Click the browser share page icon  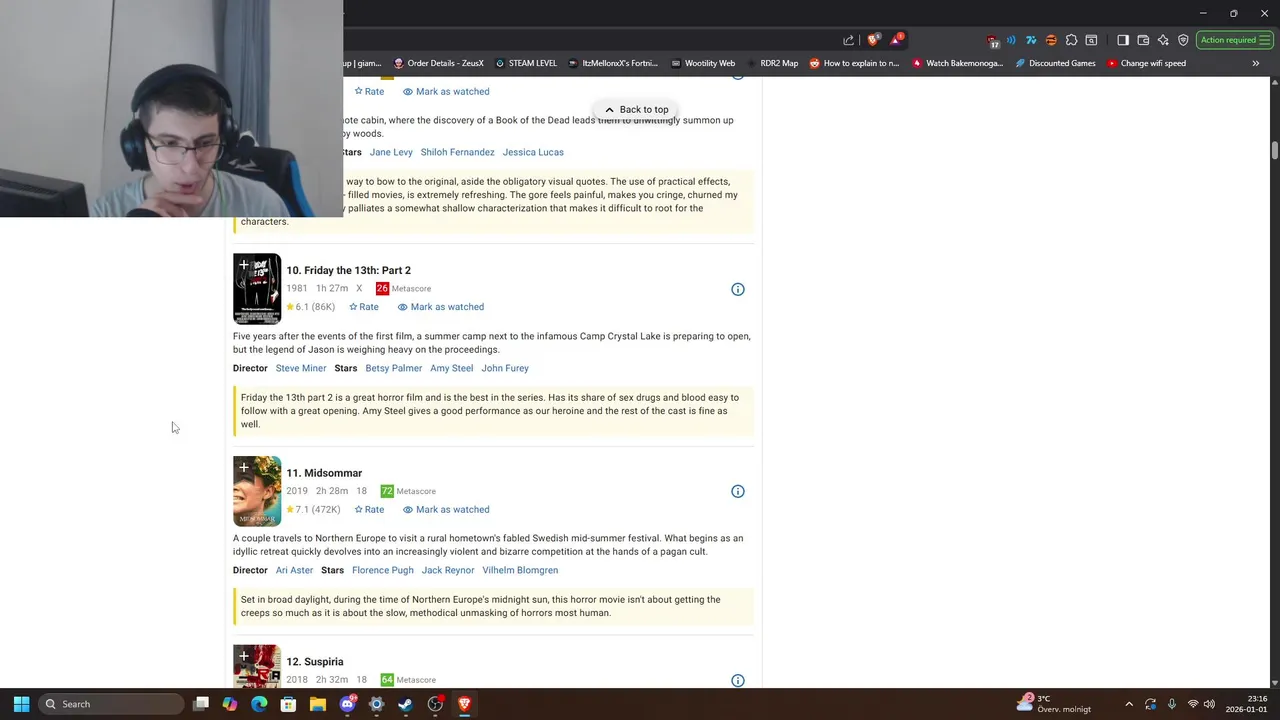[849, 40]
